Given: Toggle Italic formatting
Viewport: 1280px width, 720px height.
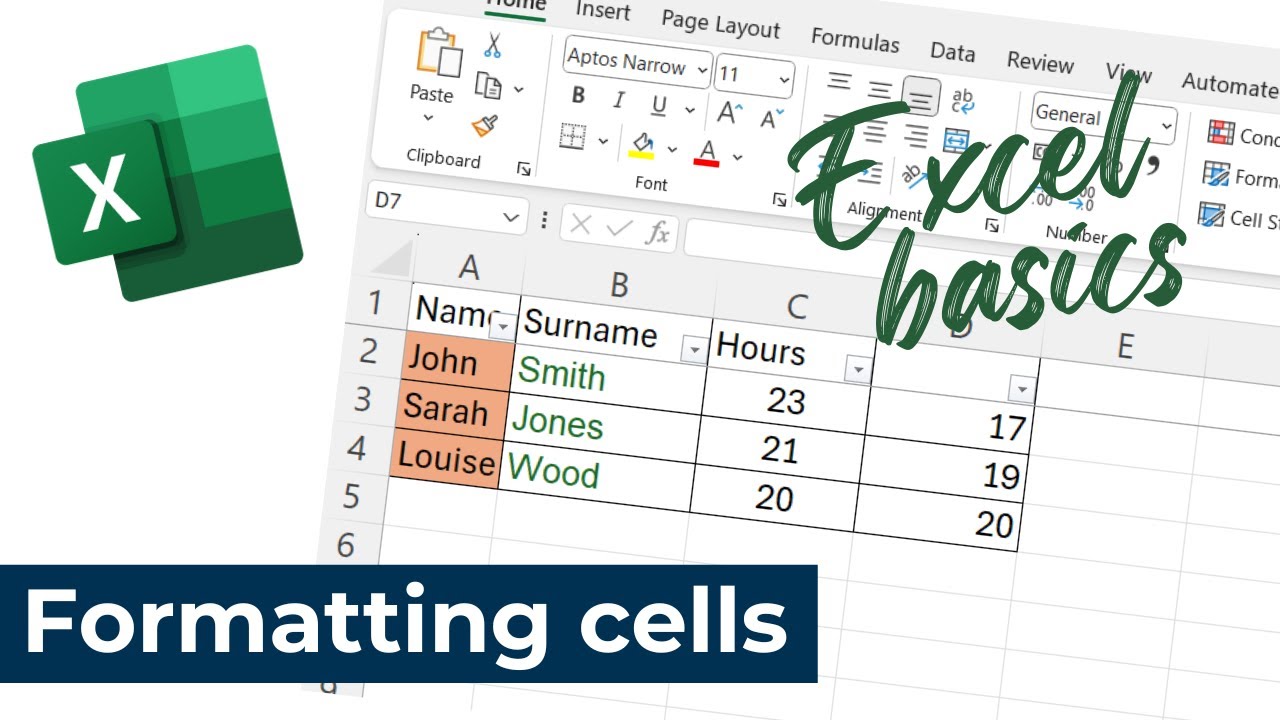Looking at the screenshot, I should point(619,100).
